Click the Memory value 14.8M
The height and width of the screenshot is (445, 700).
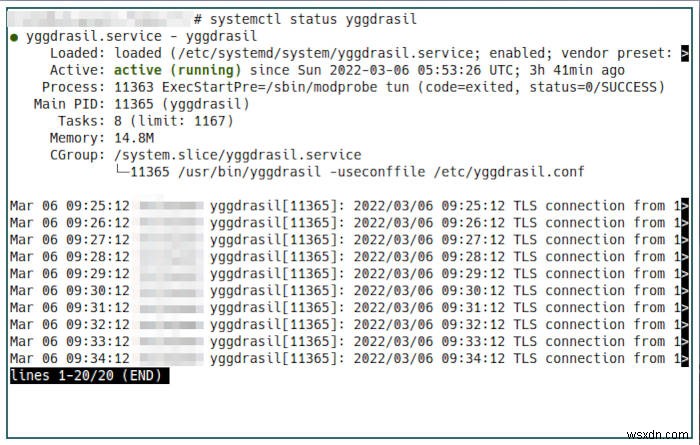(135, 138)
